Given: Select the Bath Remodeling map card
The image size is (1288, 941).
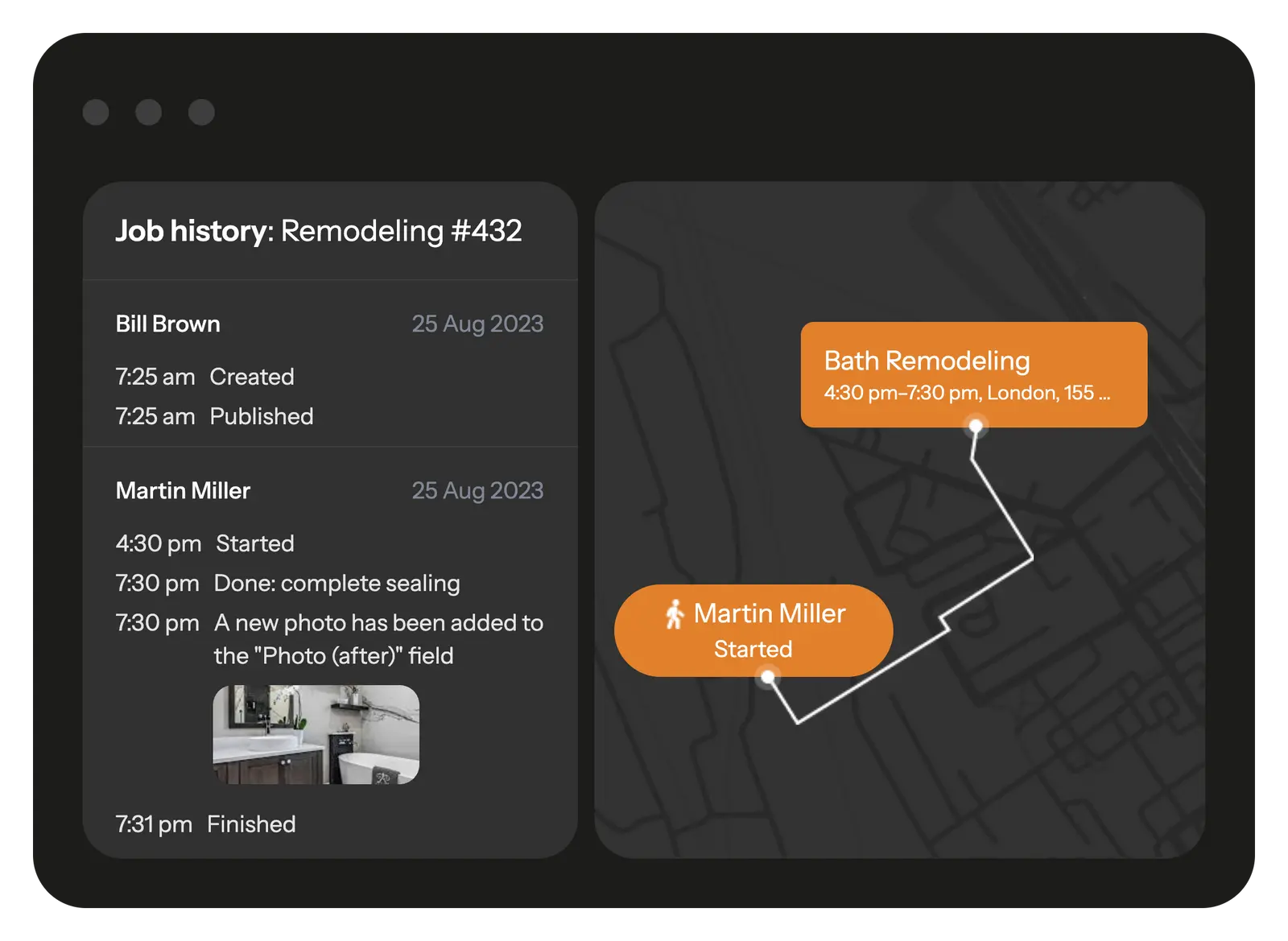Looking at the screenshot, I should [x=973, y=374].
